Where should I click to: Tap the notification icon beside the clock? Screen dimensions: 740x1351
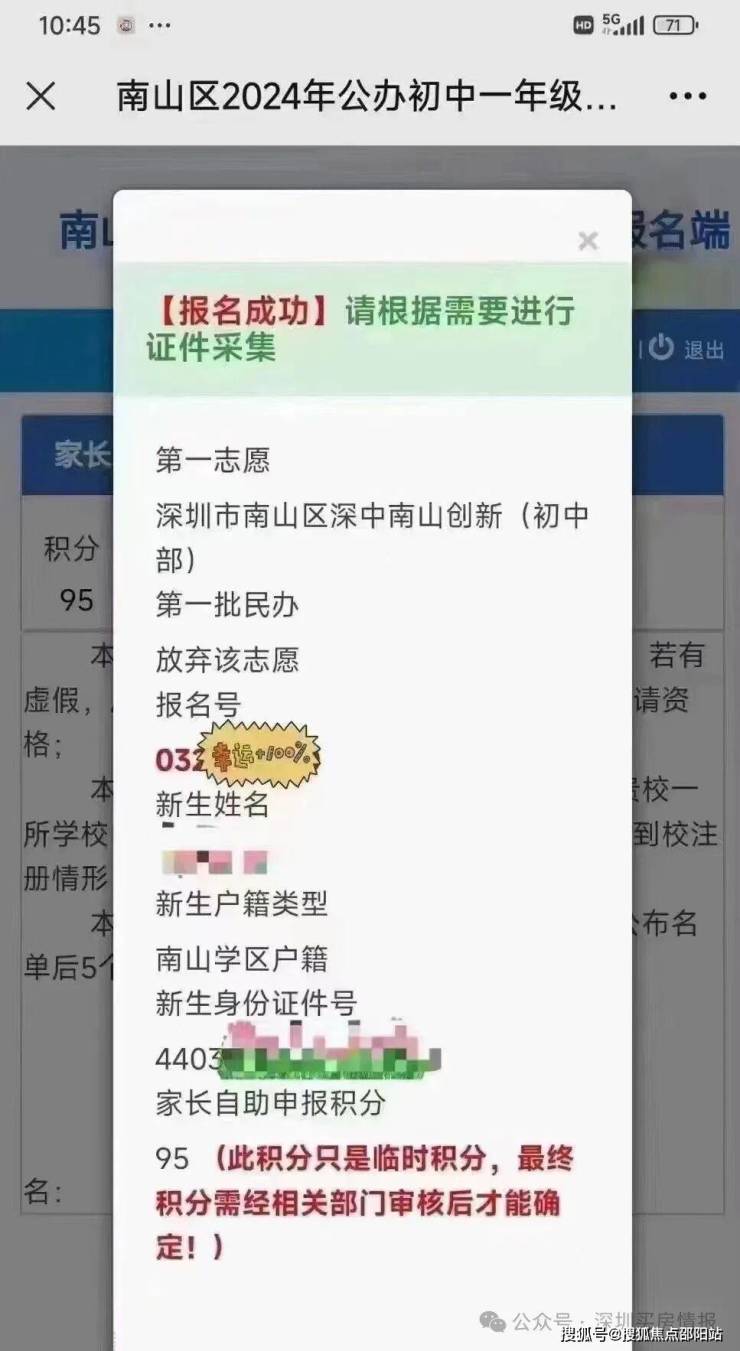(x=126, y=26)
